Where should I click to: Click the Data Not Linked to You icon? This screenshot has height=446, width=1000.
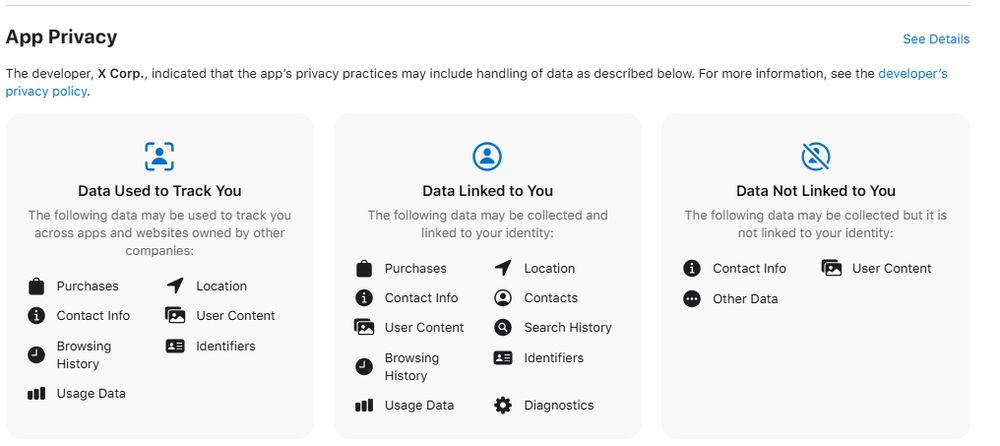pyautogui.click(x=815, y=156)
